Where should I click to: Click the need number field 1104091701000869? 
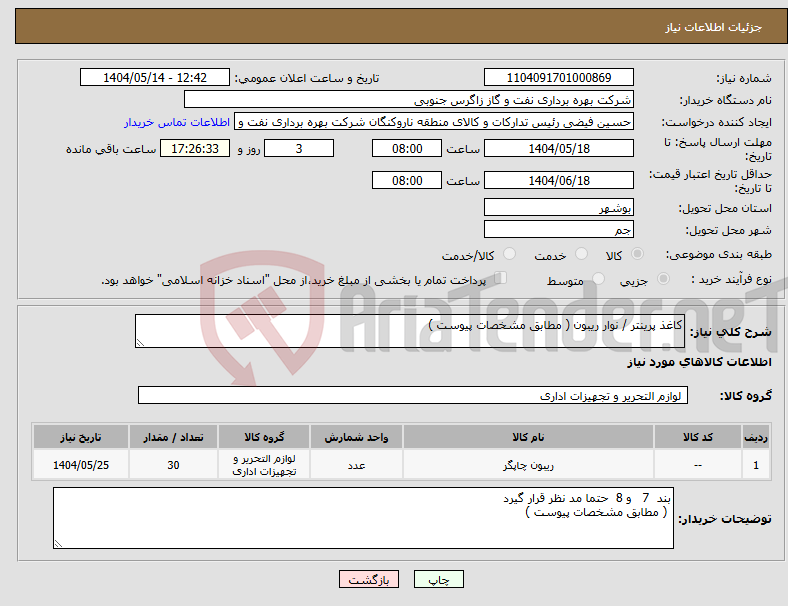point(558,77)
